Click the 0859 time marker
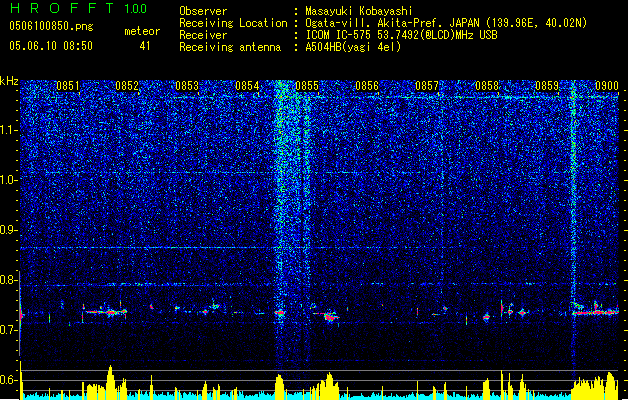Screen dimensions: 629x400 (547, 86)
